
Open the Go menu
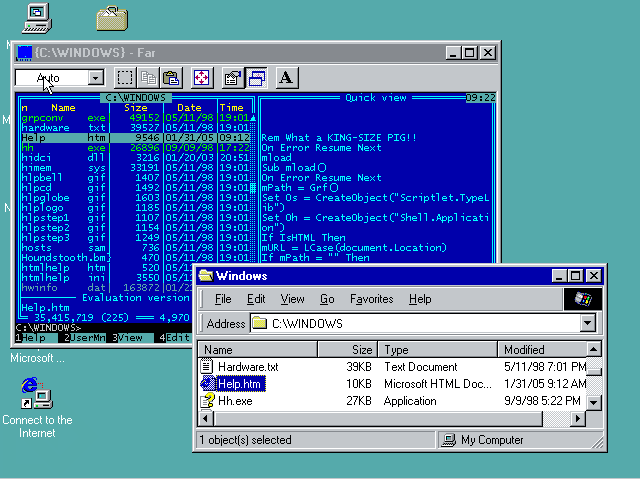[x=327, y=299]
